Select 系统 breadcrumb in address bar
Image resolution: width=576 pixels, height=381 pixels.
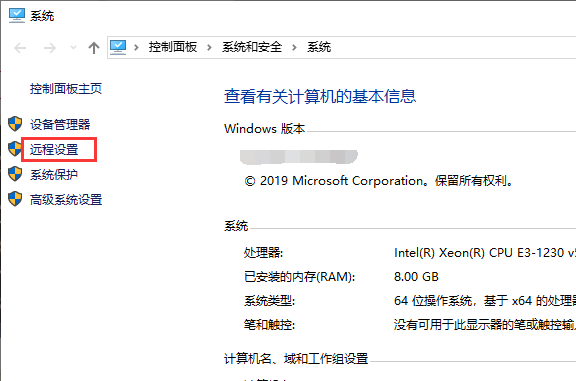[319, 47]
